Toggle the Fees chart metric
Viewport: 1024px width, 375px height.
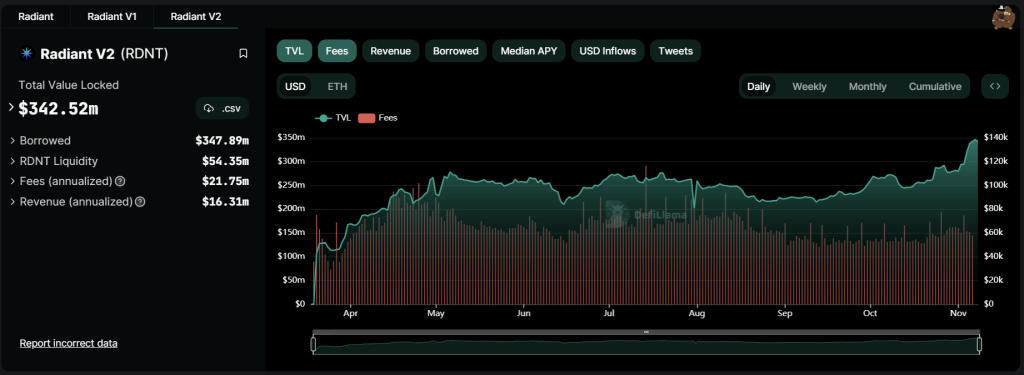[337, 51]
